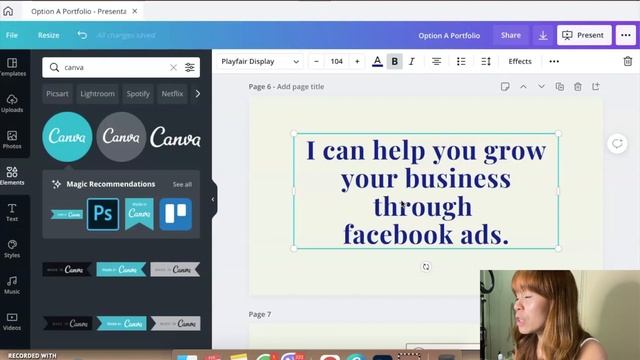Go to Canva home icon
640x360 pixels.
pyautogui.click(x=8, y=11)
